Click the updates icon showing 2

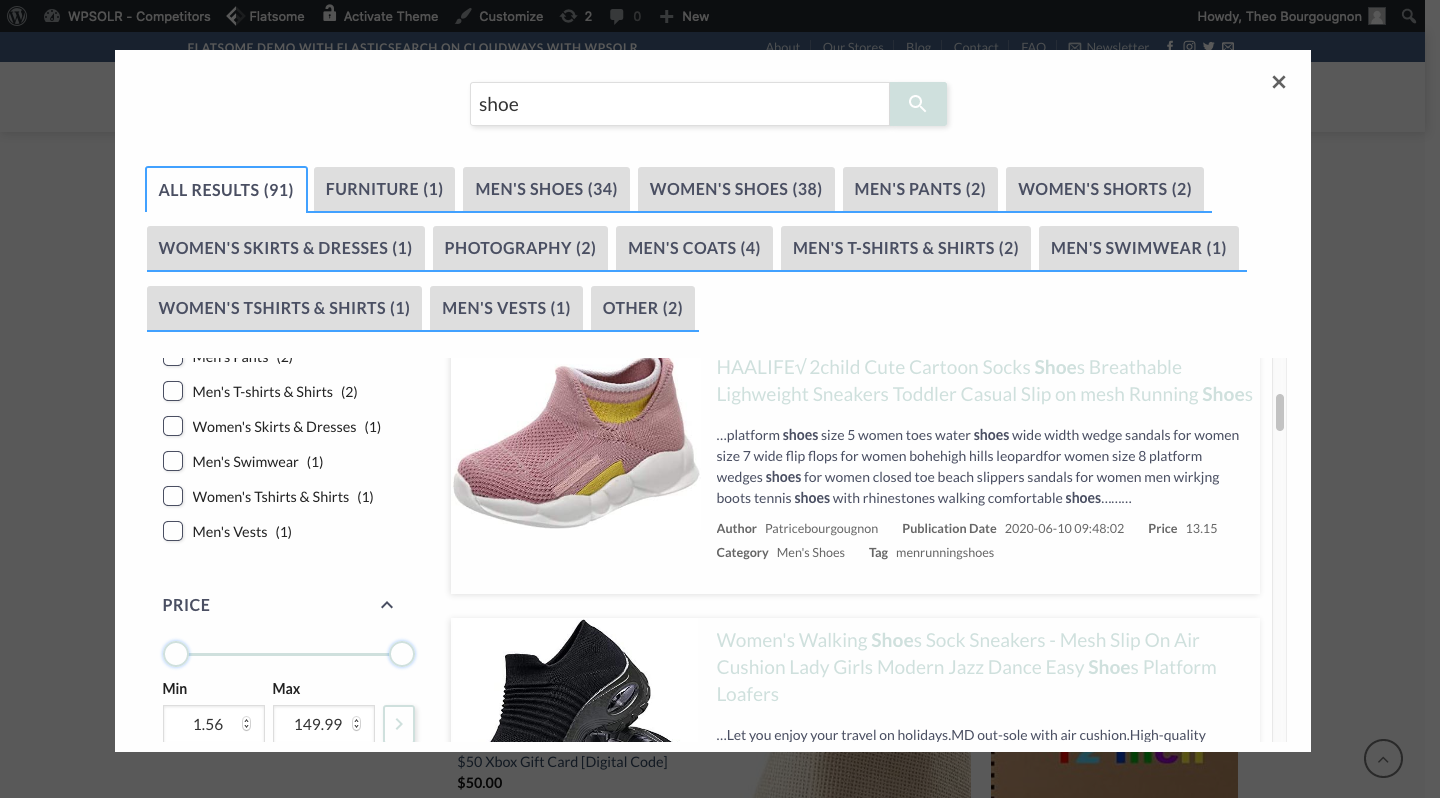[x=577, y=16]
